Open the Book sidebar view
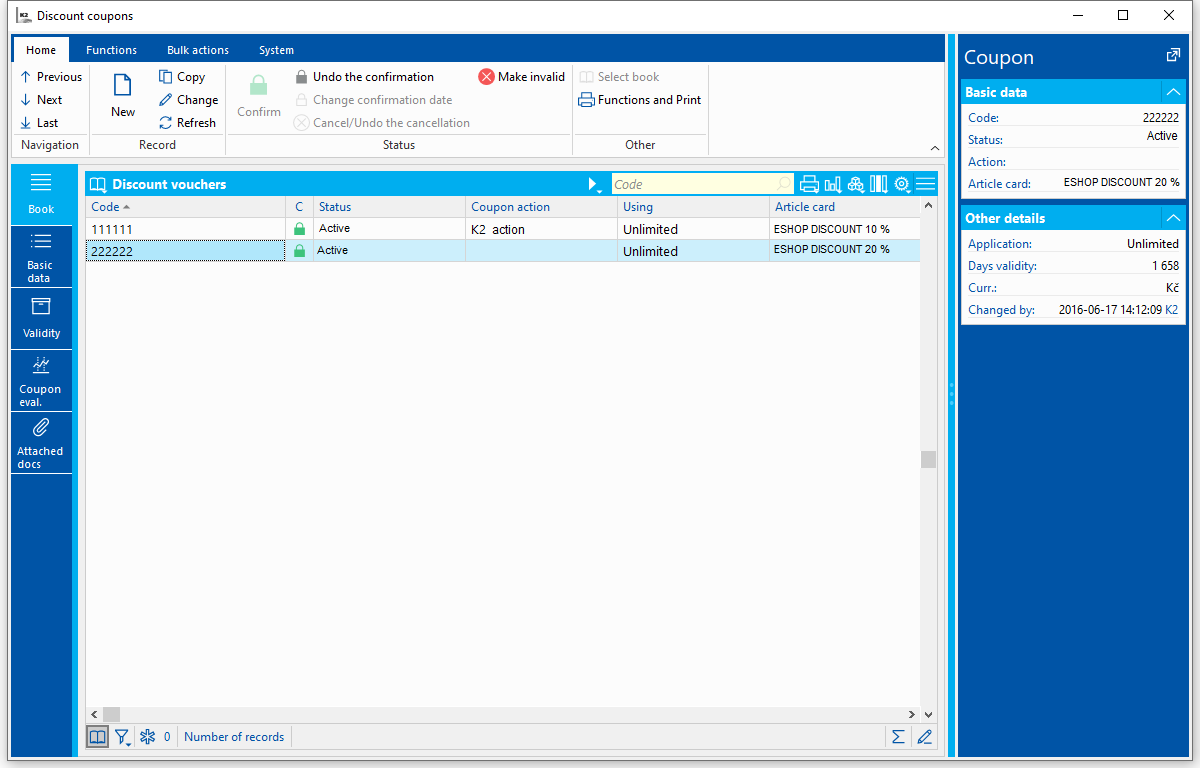Screen dimensions: 1200x768 [x=41, y=194]
